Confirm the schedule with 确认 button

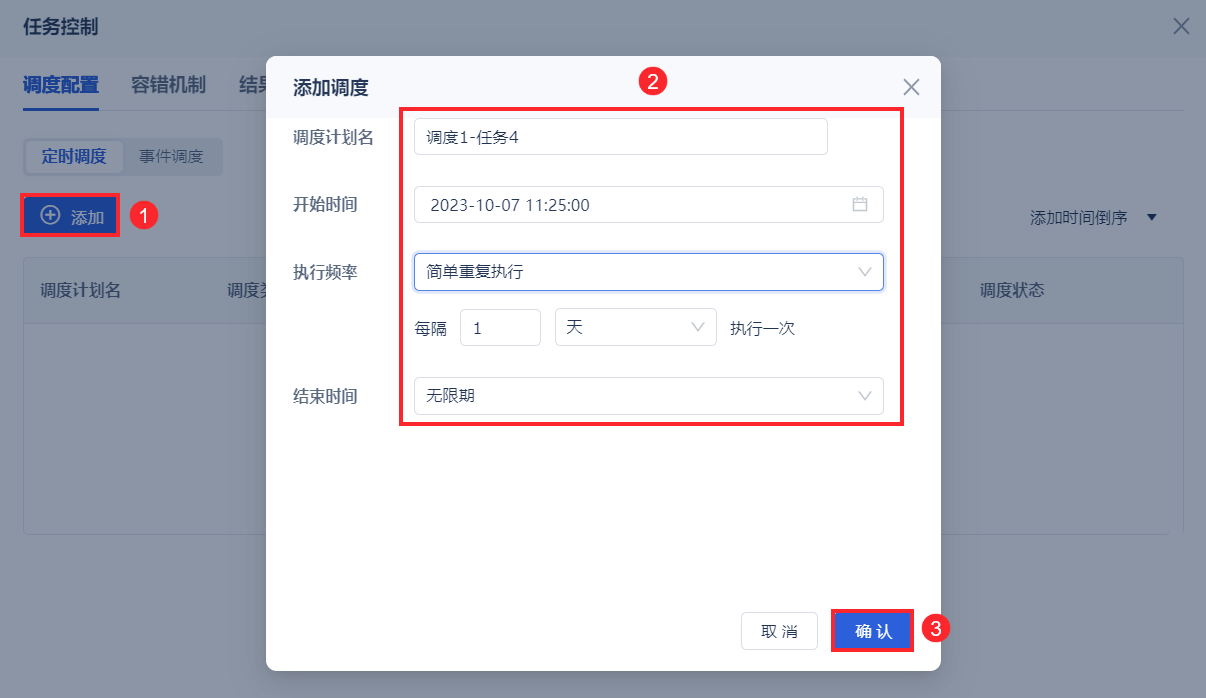pyautogui.click(x=873, y=631)
